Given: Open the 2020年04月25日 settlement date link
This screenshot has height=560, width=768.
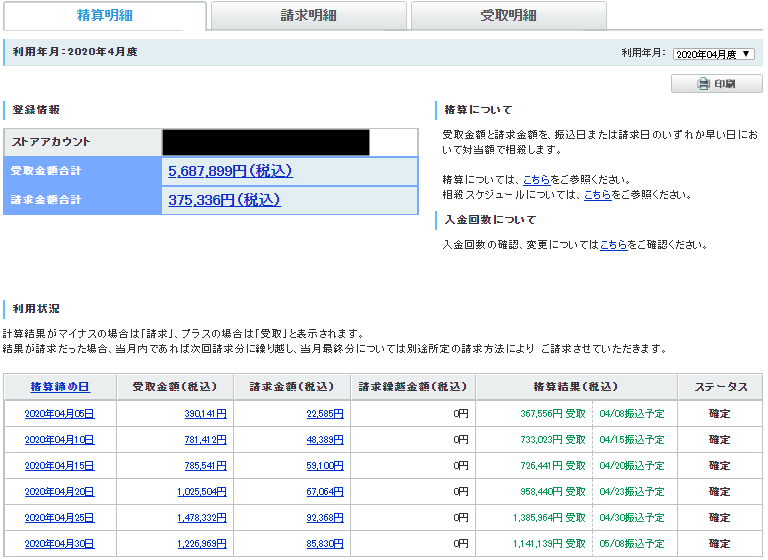Looking at the screenshot, I should [x=60, y=518].
